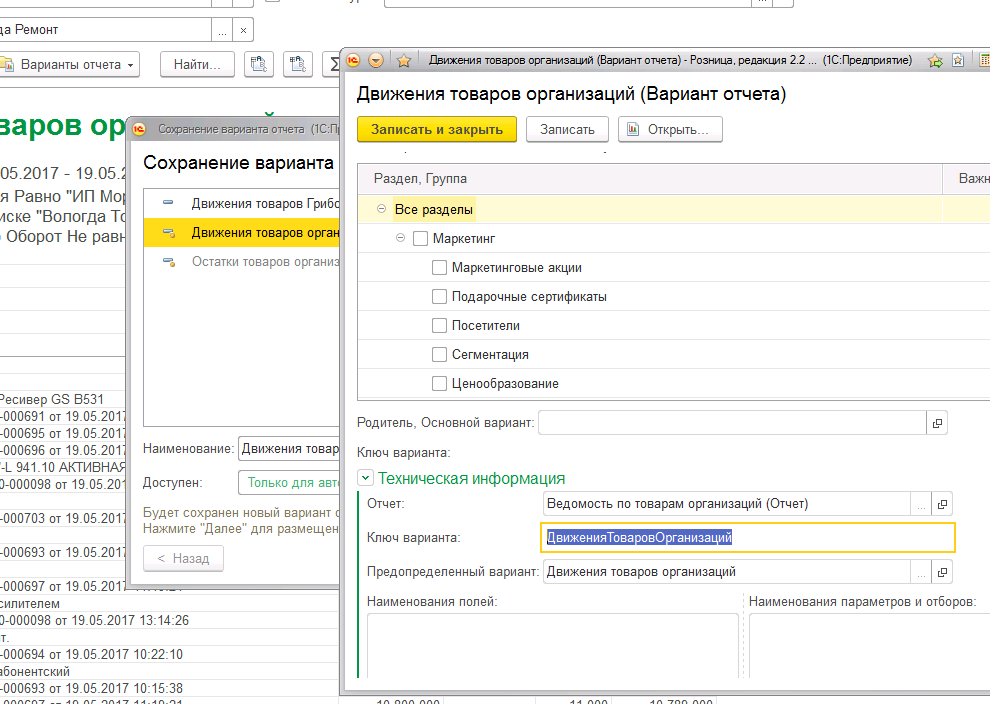Click the sum (Σ) toolbar icon
This screenshot has width=990, height=704.
pos(334,65)
